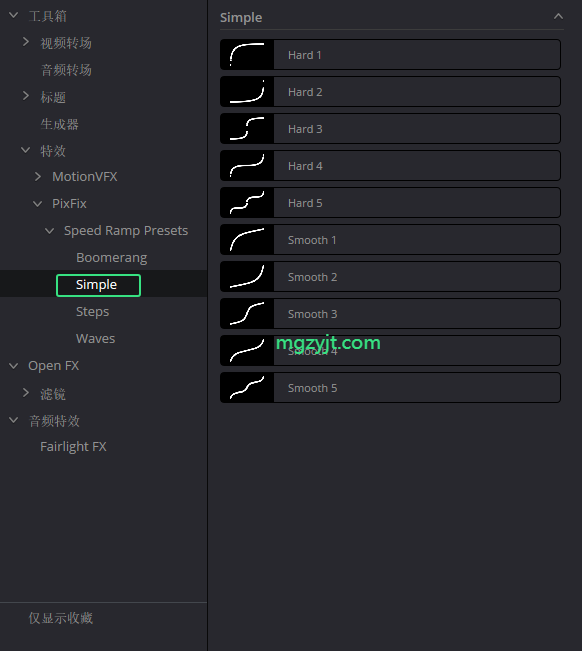The height and width of the screenshot is (651, 582).
Task: Collapse the Simple section with top chevron
Action: pyautogui.click(x=558, y=17)
